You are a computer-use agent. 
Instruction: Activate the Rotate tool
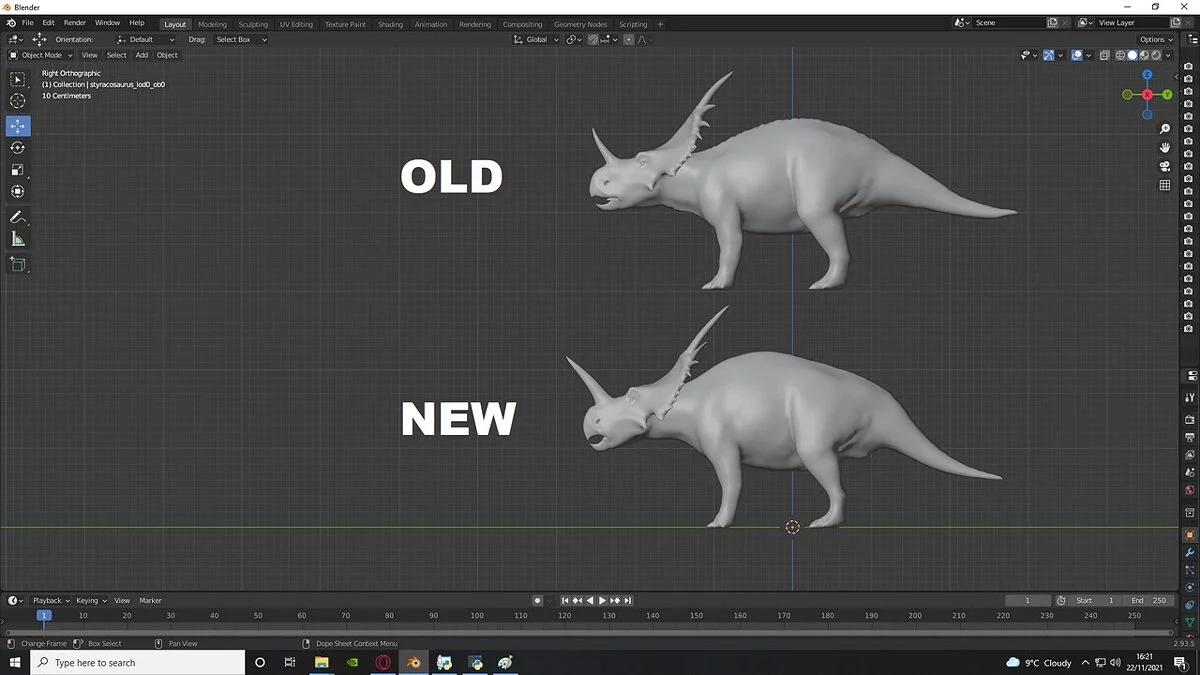click(x=18, y=148)
